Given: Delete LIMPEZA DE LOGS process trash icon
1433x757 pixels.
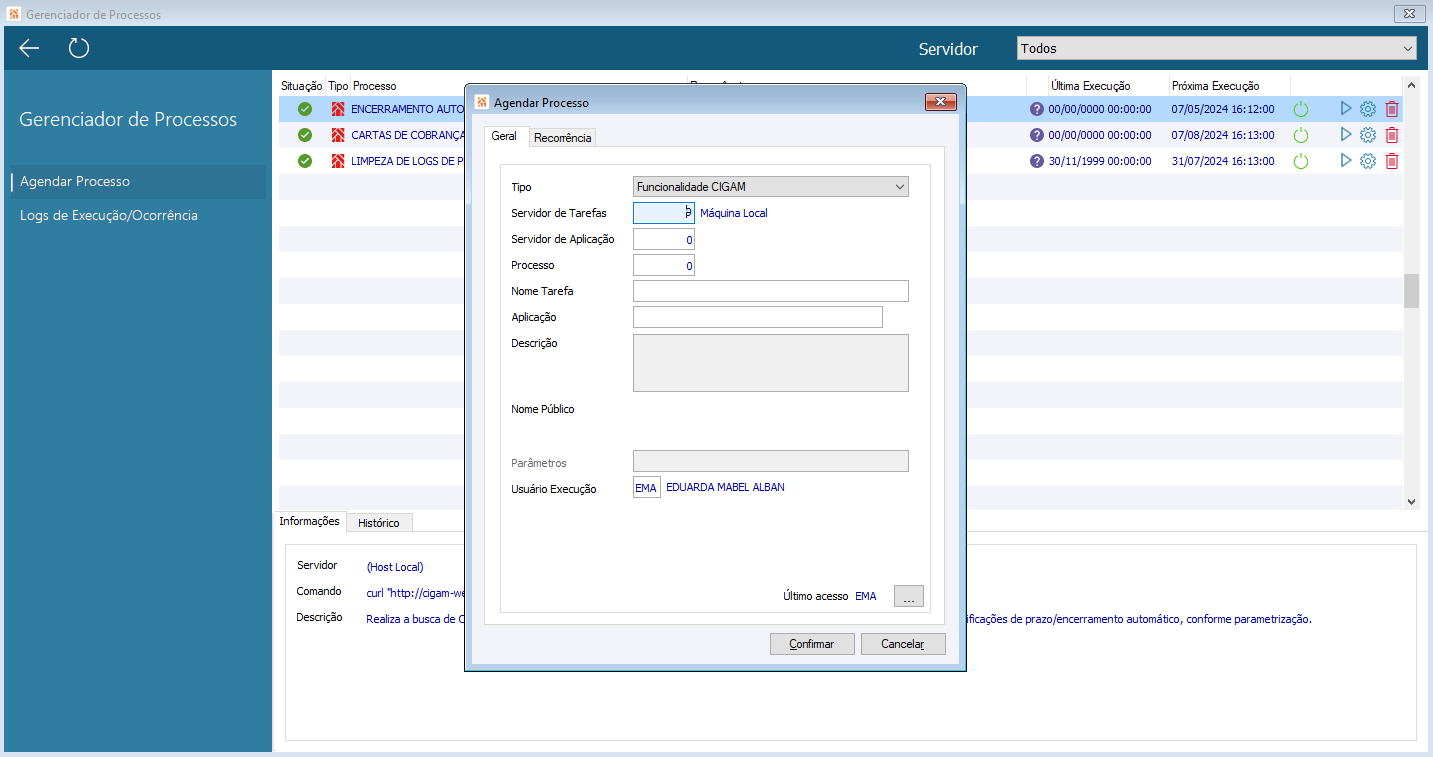Looking at the screenshot, I should tap(1392, 161).
